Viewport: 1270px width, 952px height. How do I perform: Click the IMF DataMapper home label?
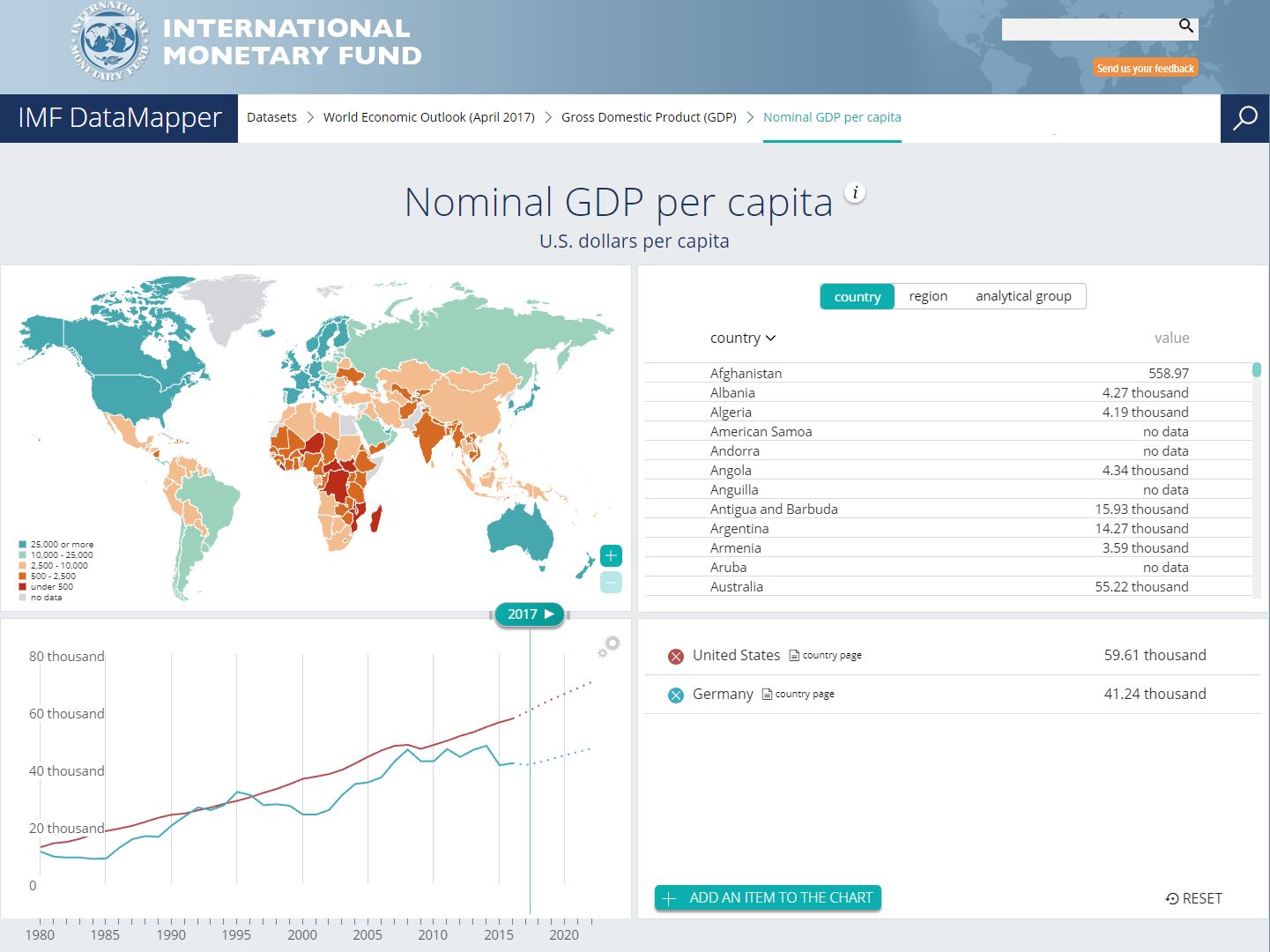[x=119, y=118]
